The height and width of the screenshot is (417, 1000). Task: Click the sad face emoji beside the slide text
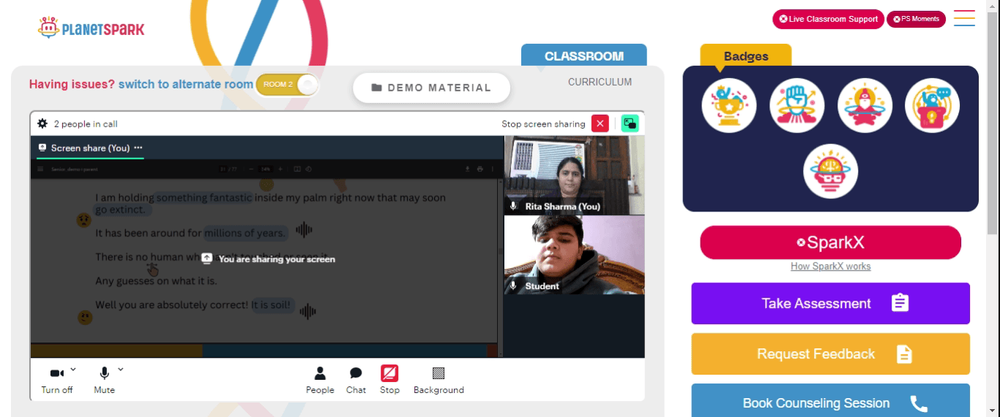(x=84, y=221)
